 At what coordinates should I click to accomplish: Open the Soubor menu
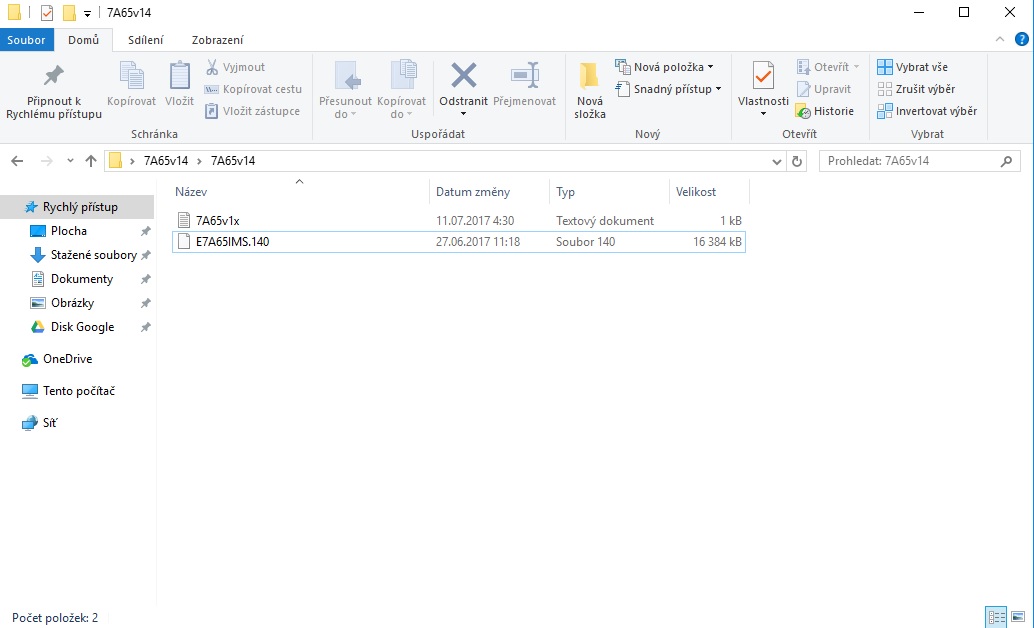pyautogui.click(x=27, y=40)
